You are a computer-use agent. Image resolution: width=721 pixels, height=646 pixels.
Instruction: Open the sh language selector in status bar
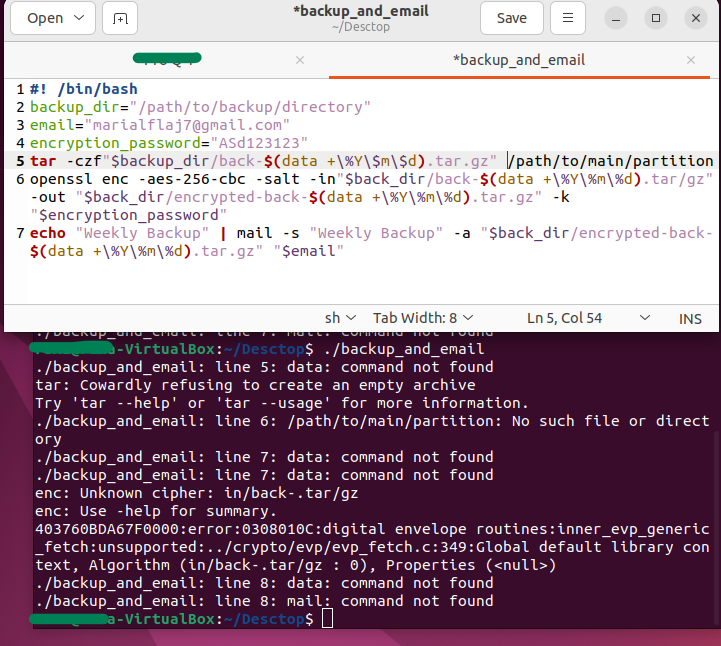pos(340,318)
